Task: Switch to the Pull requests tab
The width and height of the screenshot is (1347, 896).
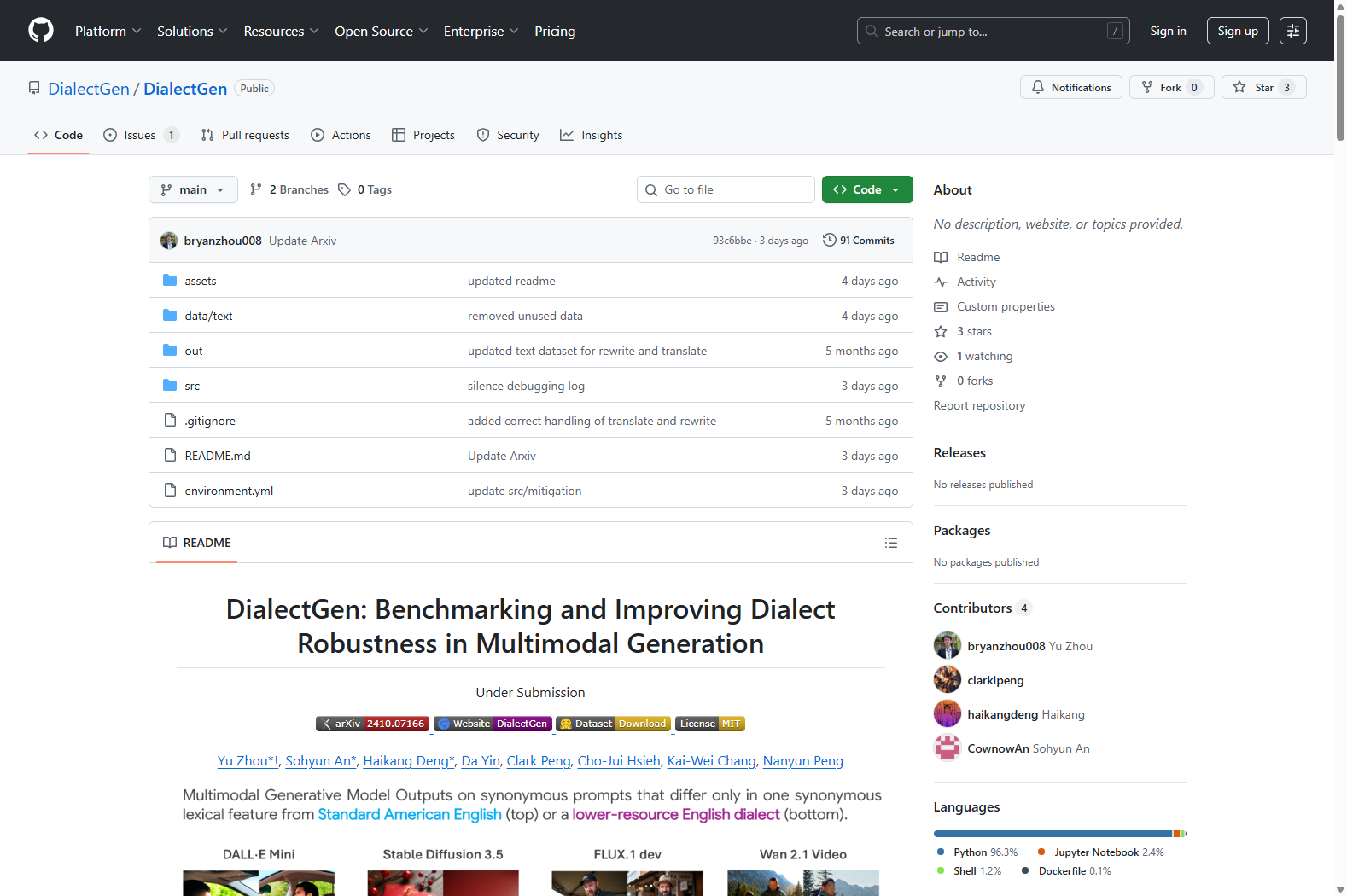Action: pyautogui.click(x=245, y=135)
